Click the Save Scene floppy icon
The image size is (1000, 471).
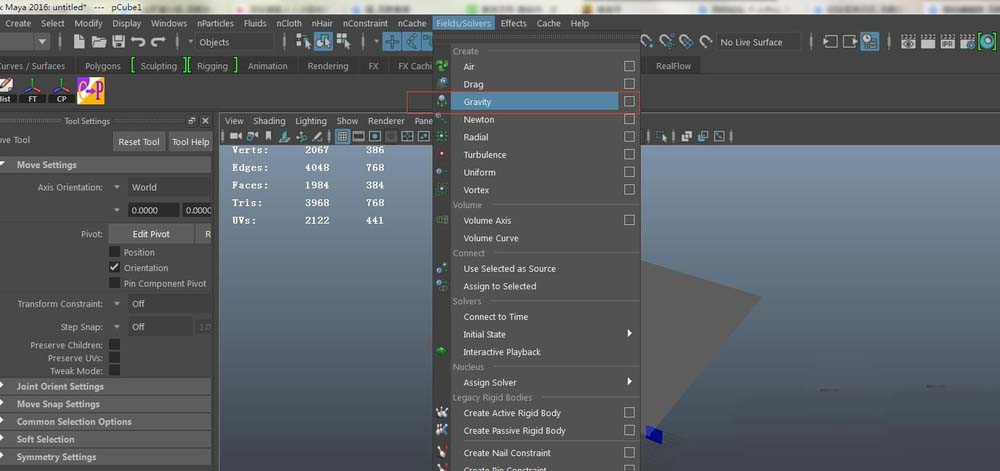click(119, 42)
